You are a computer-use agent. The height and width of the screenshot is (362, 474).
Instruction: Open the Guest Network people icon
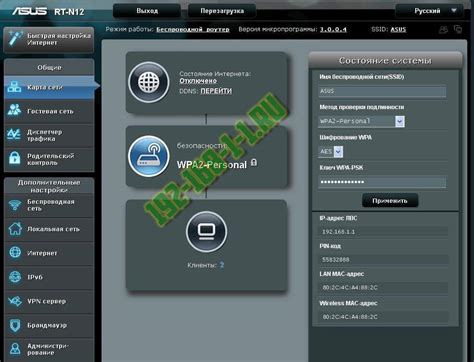(14, 110)
